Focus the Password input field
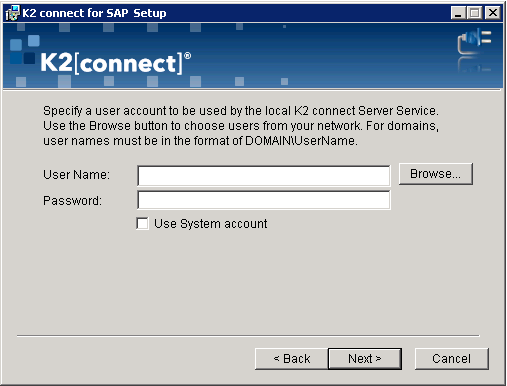This screenshot has height=386, width=507. tap(264, 200)
